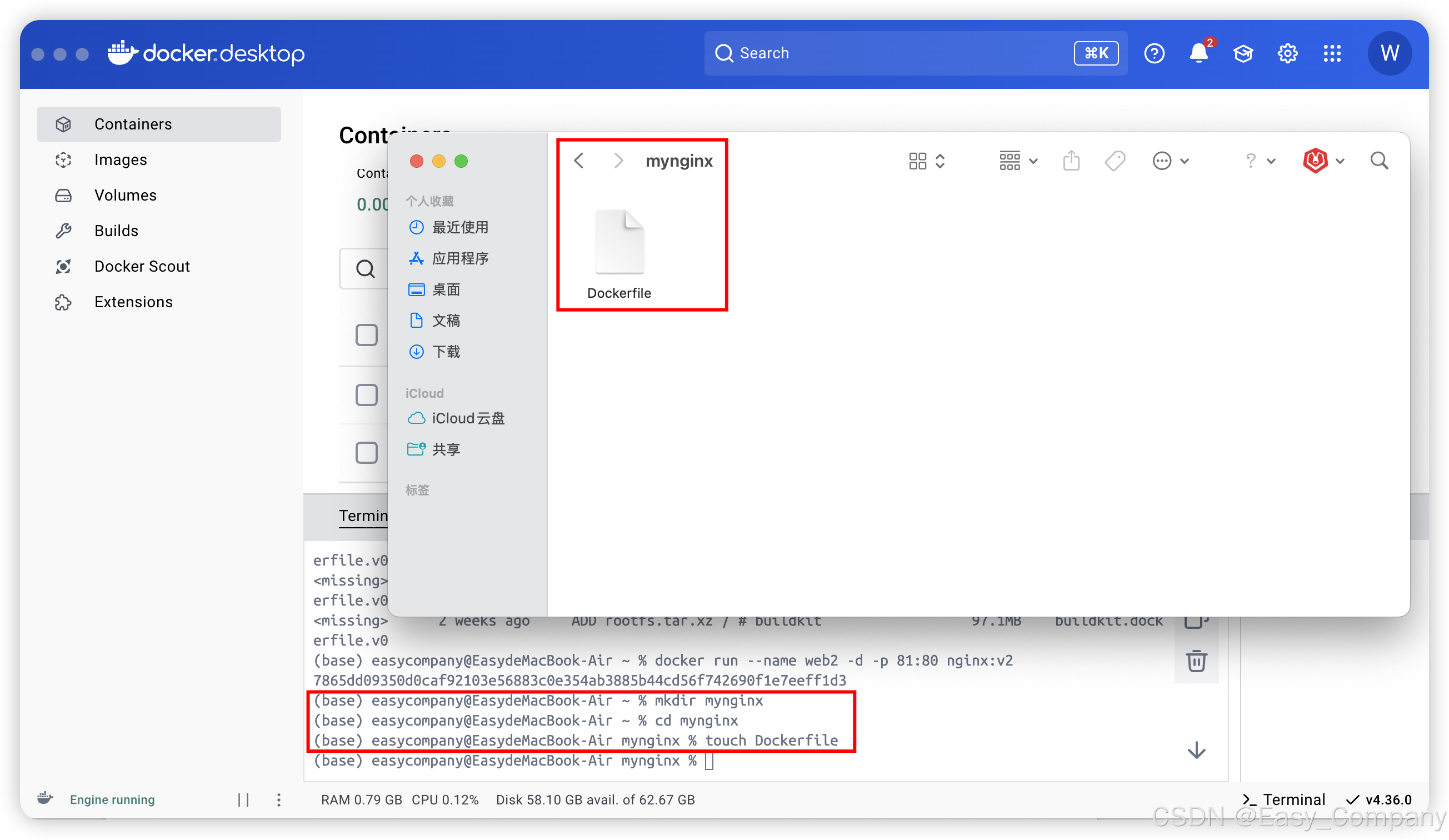The height and width of the screenshot is (840, 1449).
Task: Open the Finder more-actions ellipsis dropdown
Action: click(1170, 161)
